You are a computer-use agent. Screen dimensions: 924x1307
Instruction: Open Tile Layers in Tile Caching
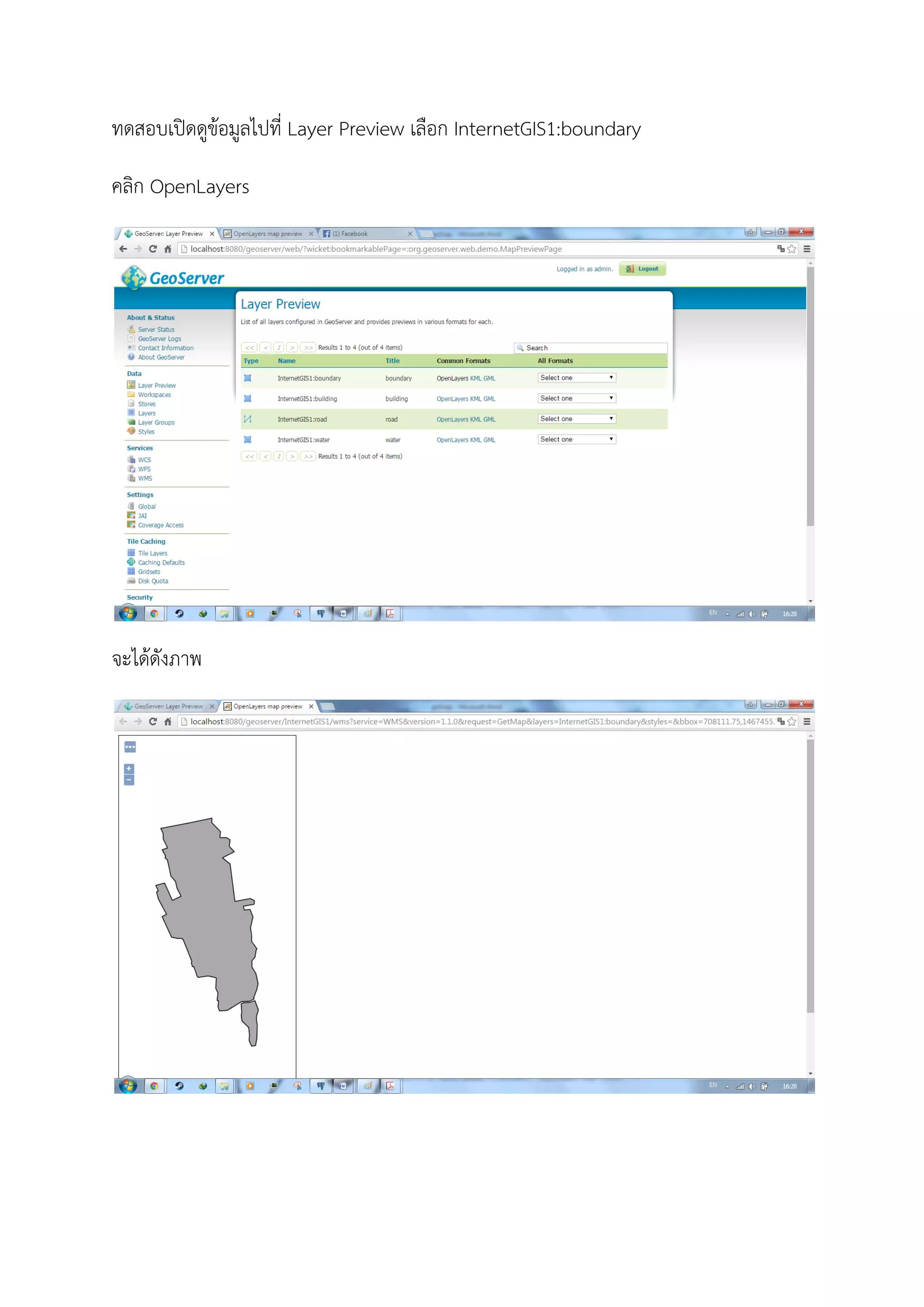[152, 553]
